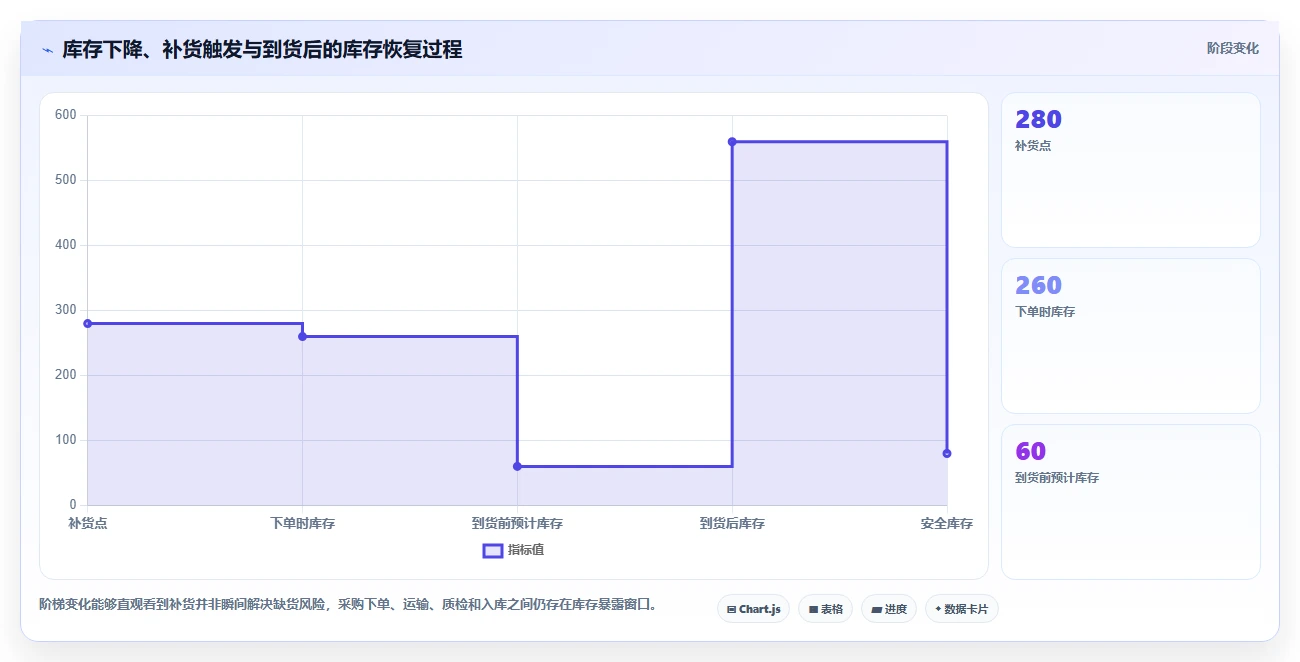Screen dimensions: 1300x662
Task: Click the 500 y-axis tick label
Action: pyautogui.click(x=66, y=180)
